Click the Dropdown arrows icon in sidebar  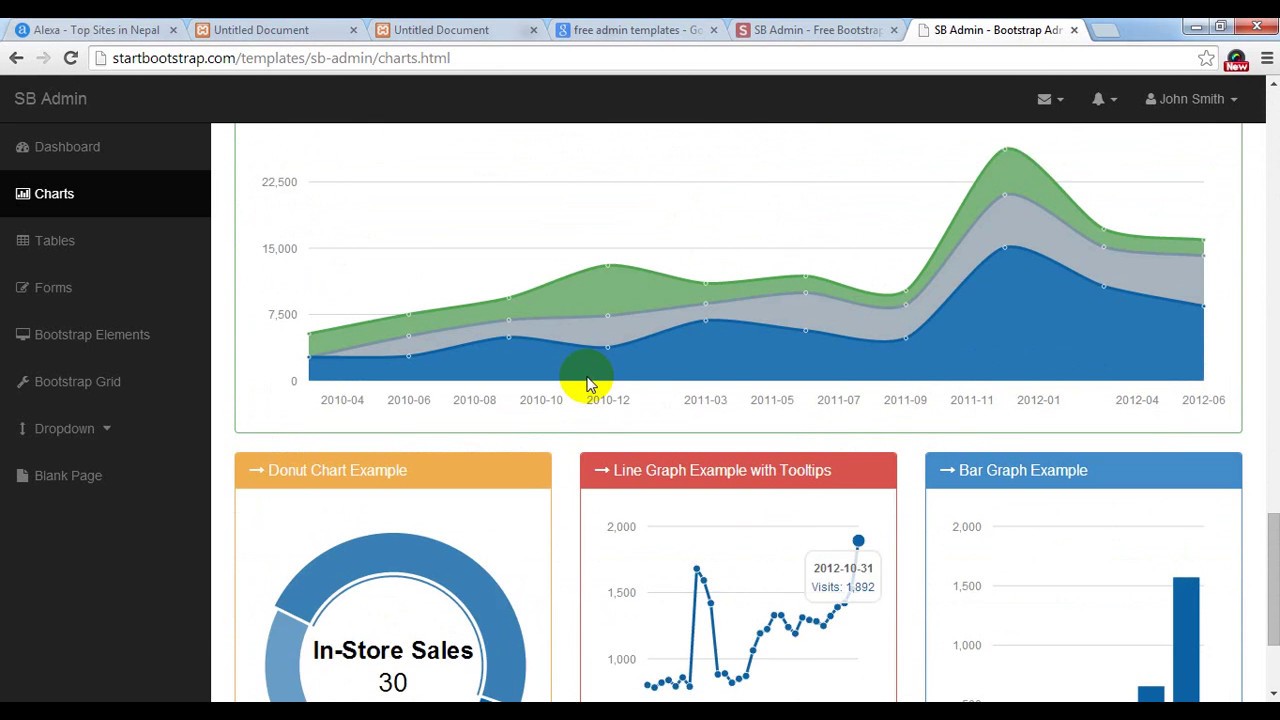22,429
